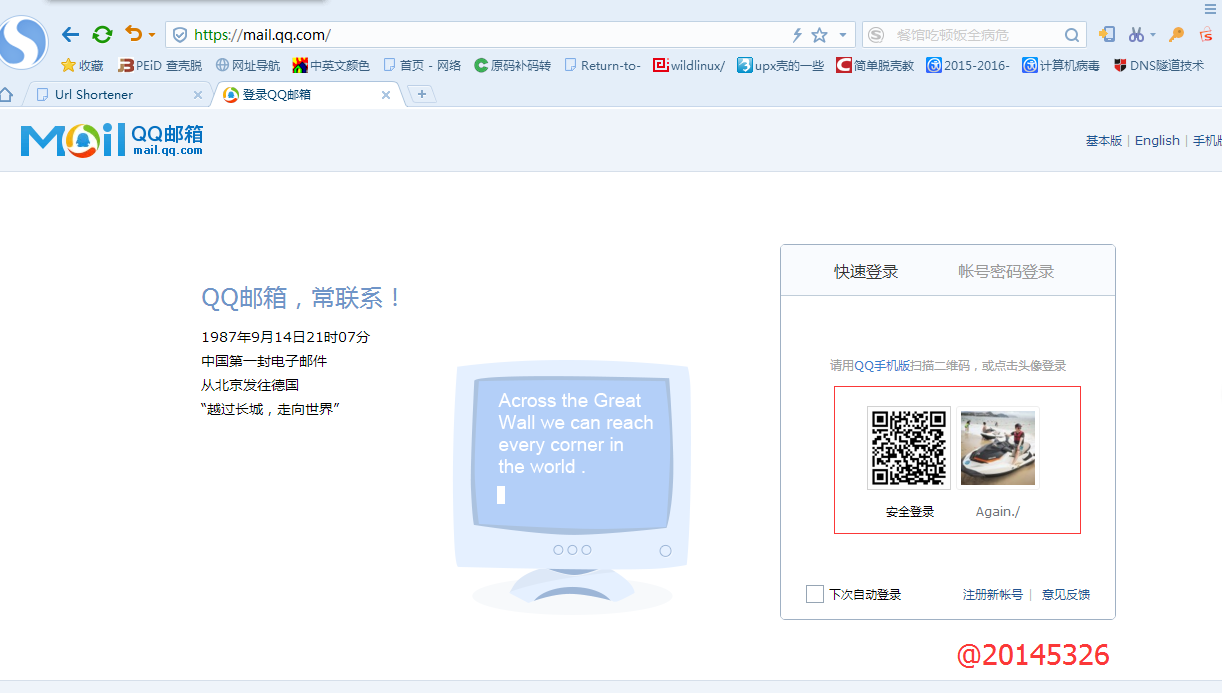Click the security shield icon in the address bar

pyautogui.click(x=180, y=35)
